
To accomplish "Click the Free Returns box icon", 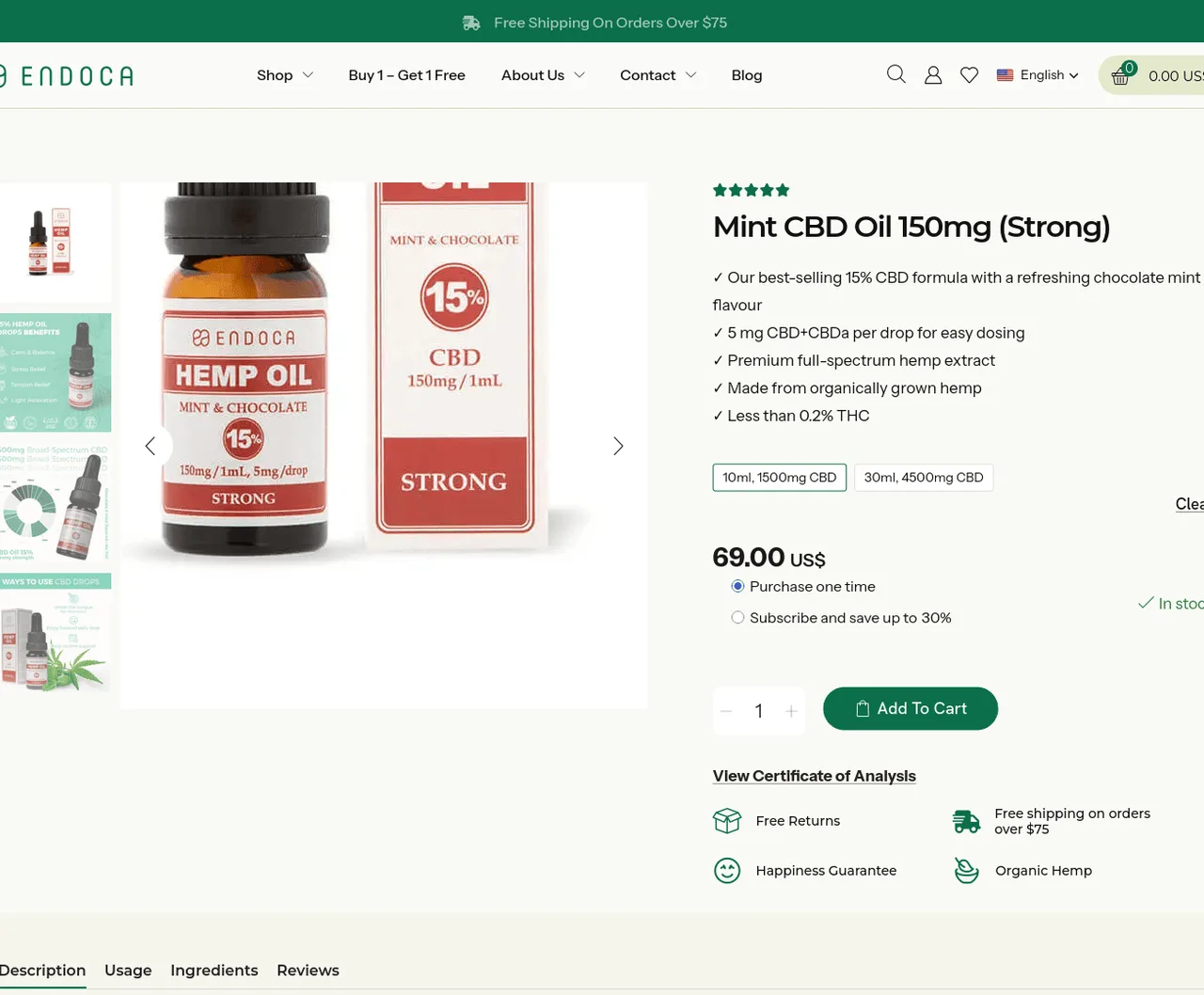I will (727, 821).
